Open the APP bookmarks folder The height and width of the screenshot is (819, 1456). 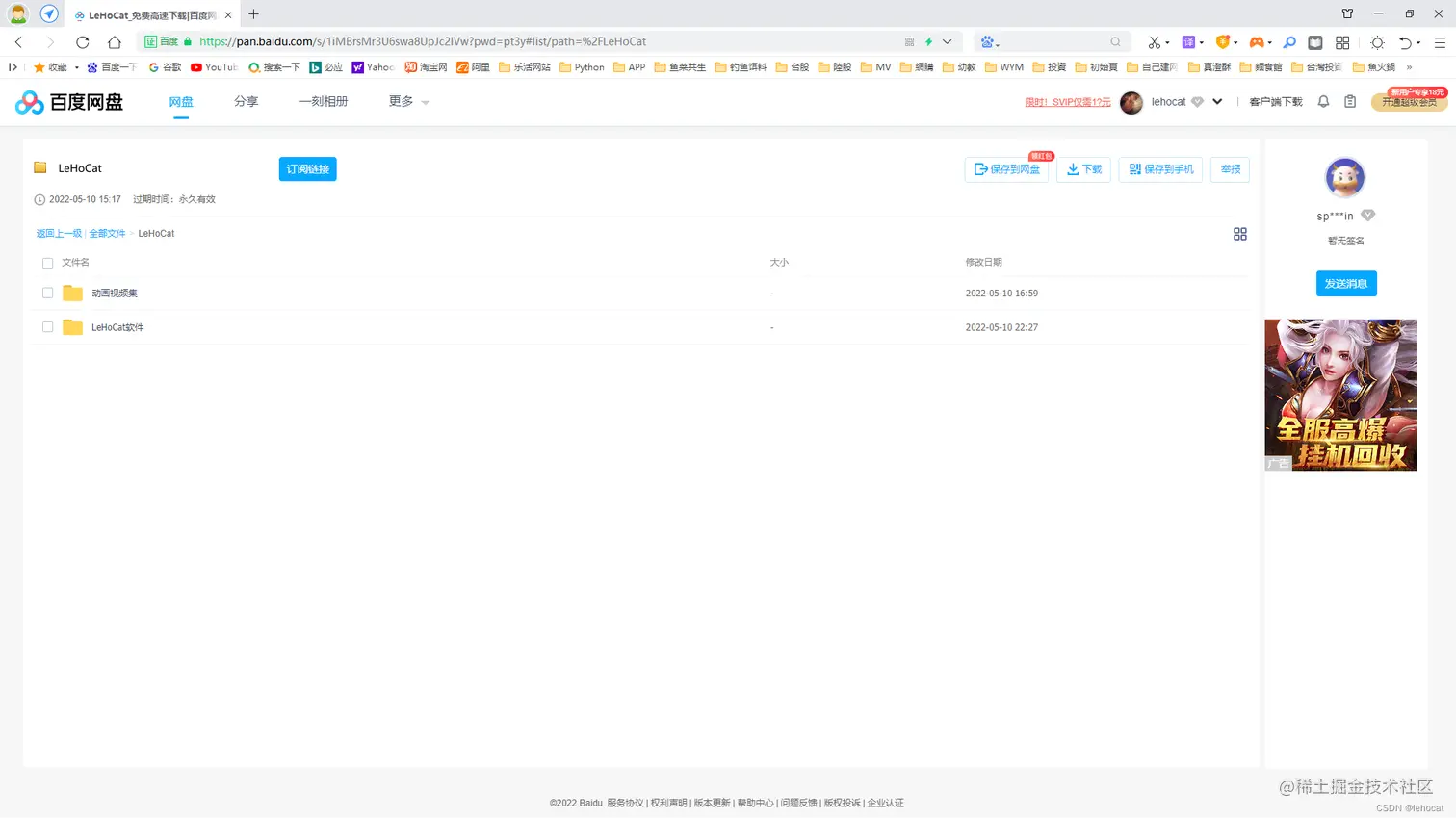click(x=630, y=67)
